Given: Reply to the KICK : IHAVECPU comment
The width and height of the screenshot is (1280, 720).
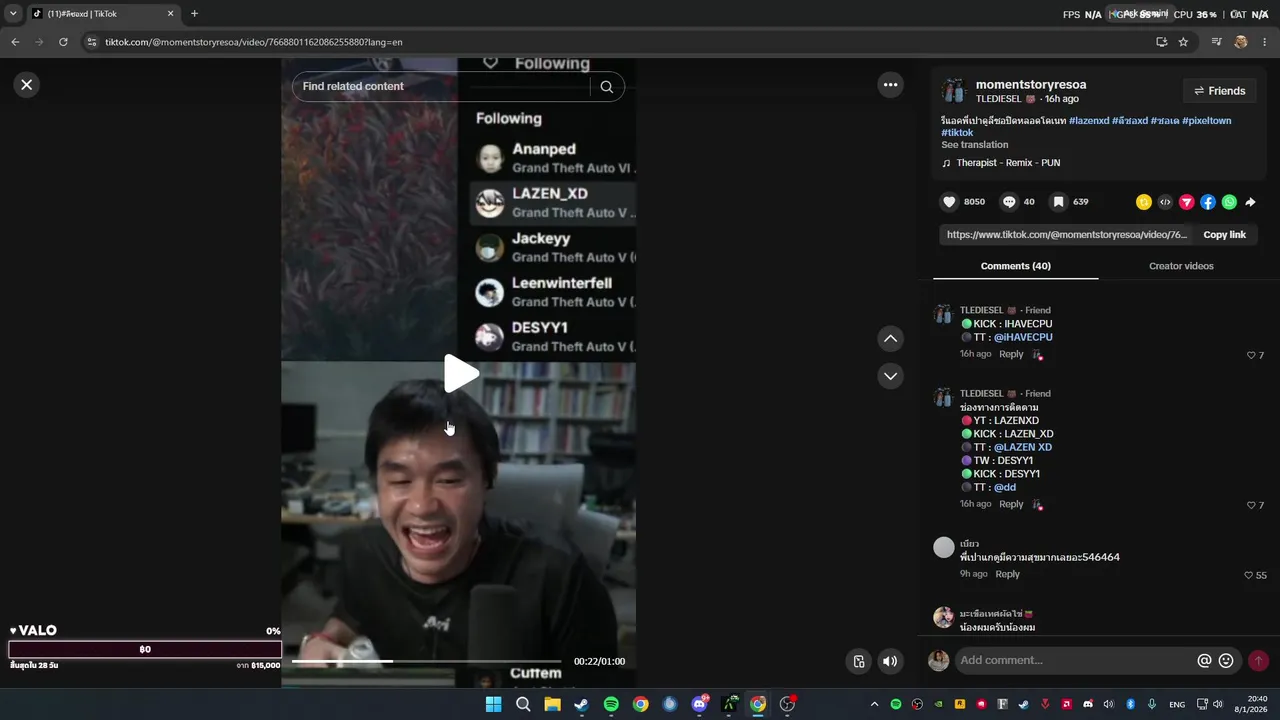Looking at the screenshot, I should 1011,354.
